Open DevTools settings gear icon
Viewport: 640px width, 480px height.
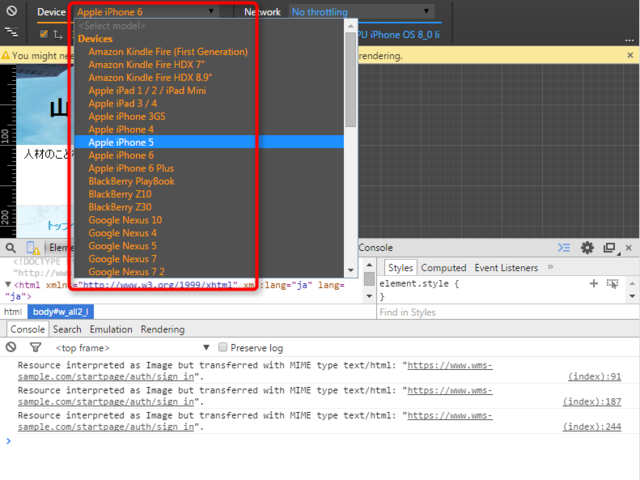click(x=587, y=247)
